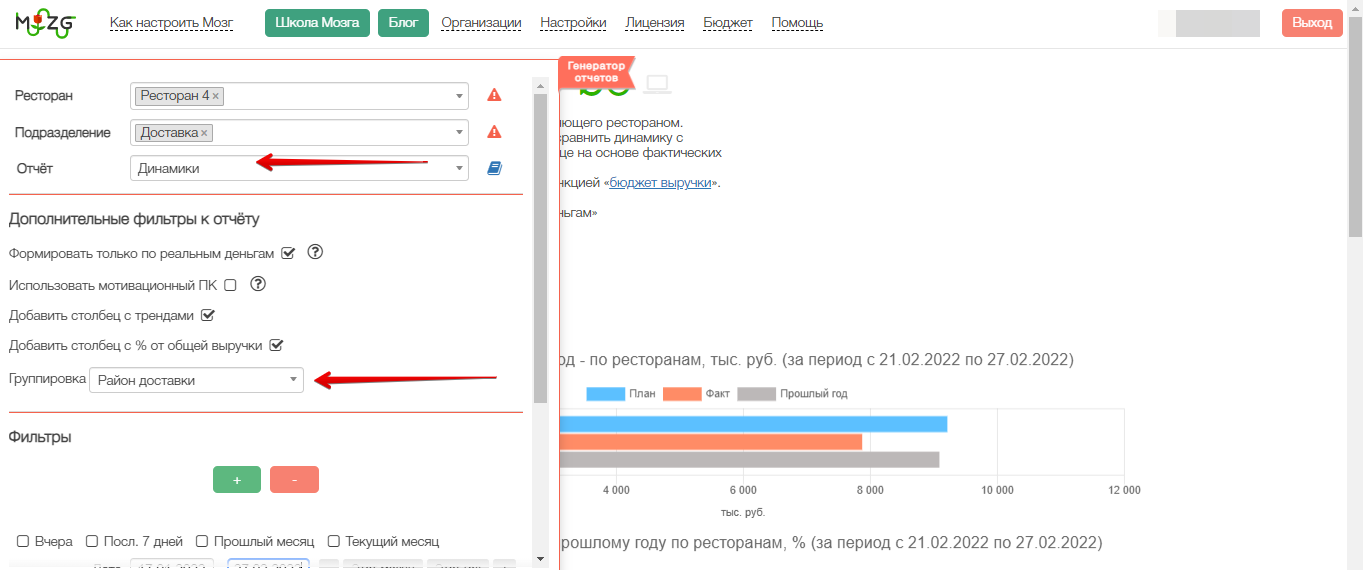Image resolution: width=1363 pixels, height=570 pixels.
Task: Open the Блог button
Action: [x=403, y=23]
